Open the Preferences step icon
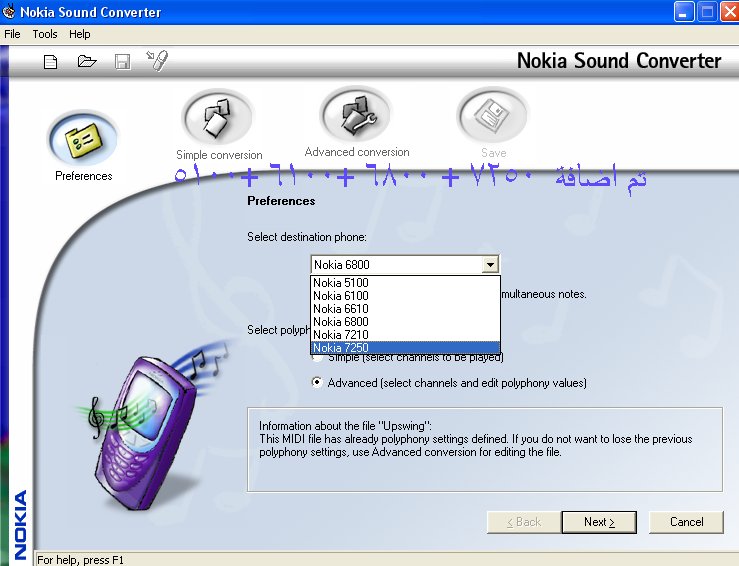 83,139
